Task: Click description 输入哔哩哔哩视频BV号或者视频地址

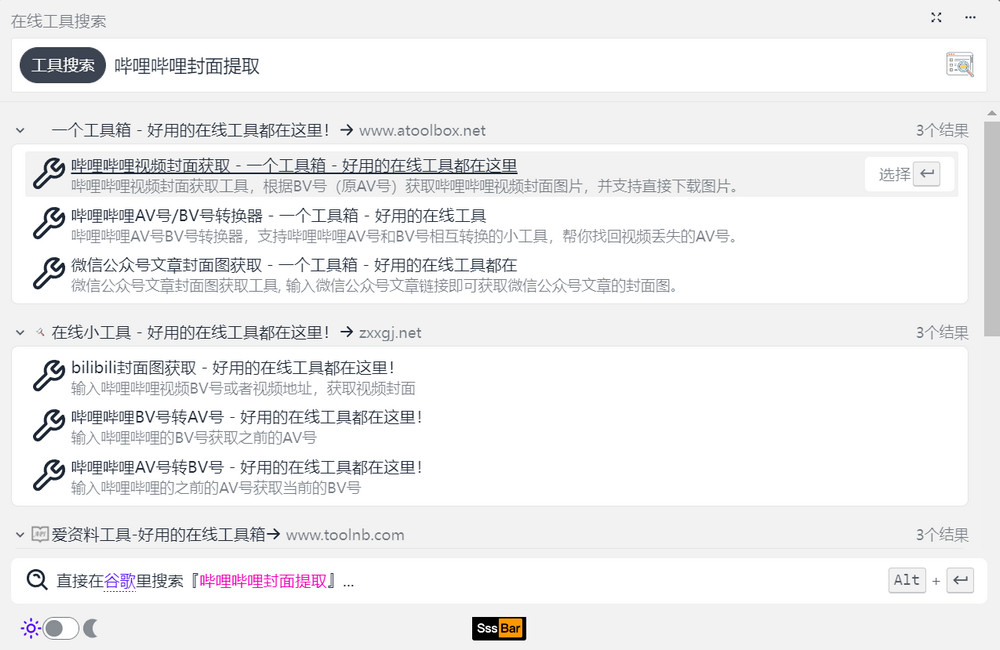Action: pos(243,388)
